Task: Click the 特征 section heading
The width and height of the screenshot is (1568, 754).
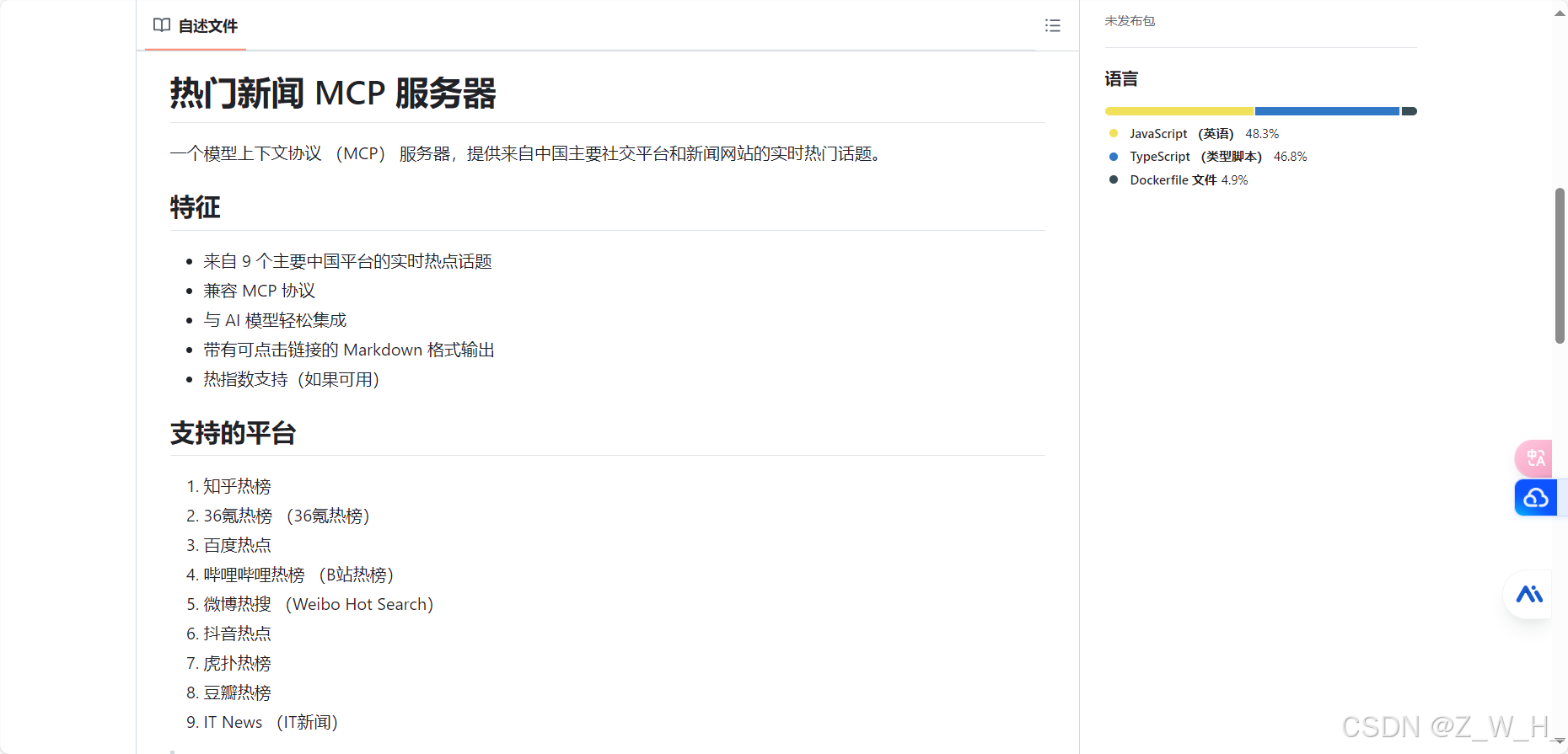Action: [x=196, y=207]
